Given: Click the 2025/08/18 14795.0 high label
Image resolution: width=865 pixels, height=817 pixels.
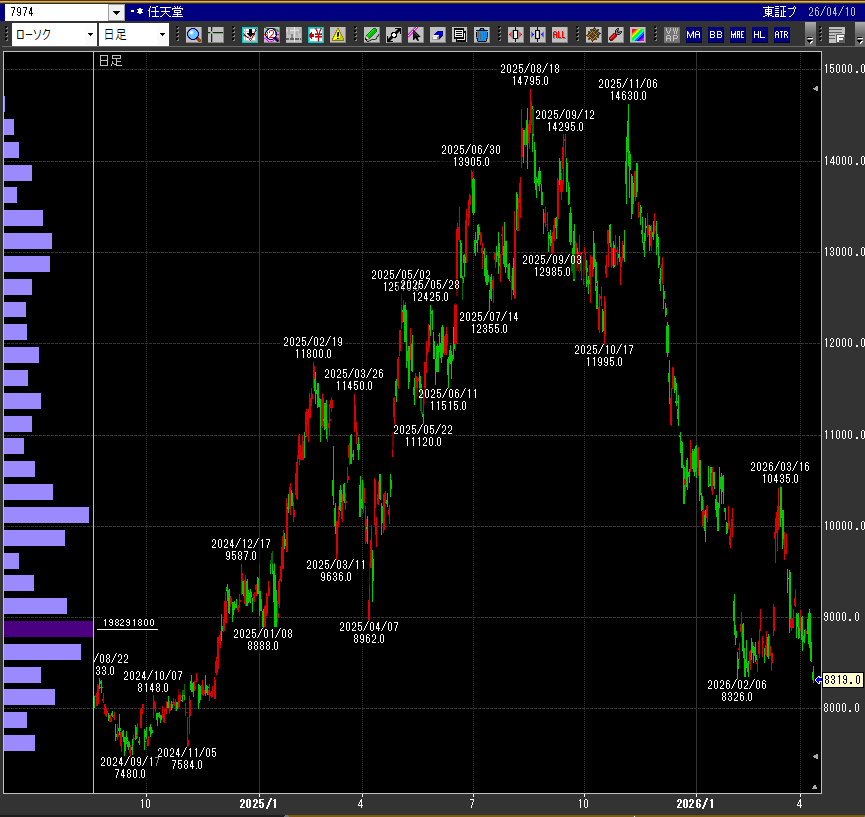Looking at the screenshot, I should [530, 75].
